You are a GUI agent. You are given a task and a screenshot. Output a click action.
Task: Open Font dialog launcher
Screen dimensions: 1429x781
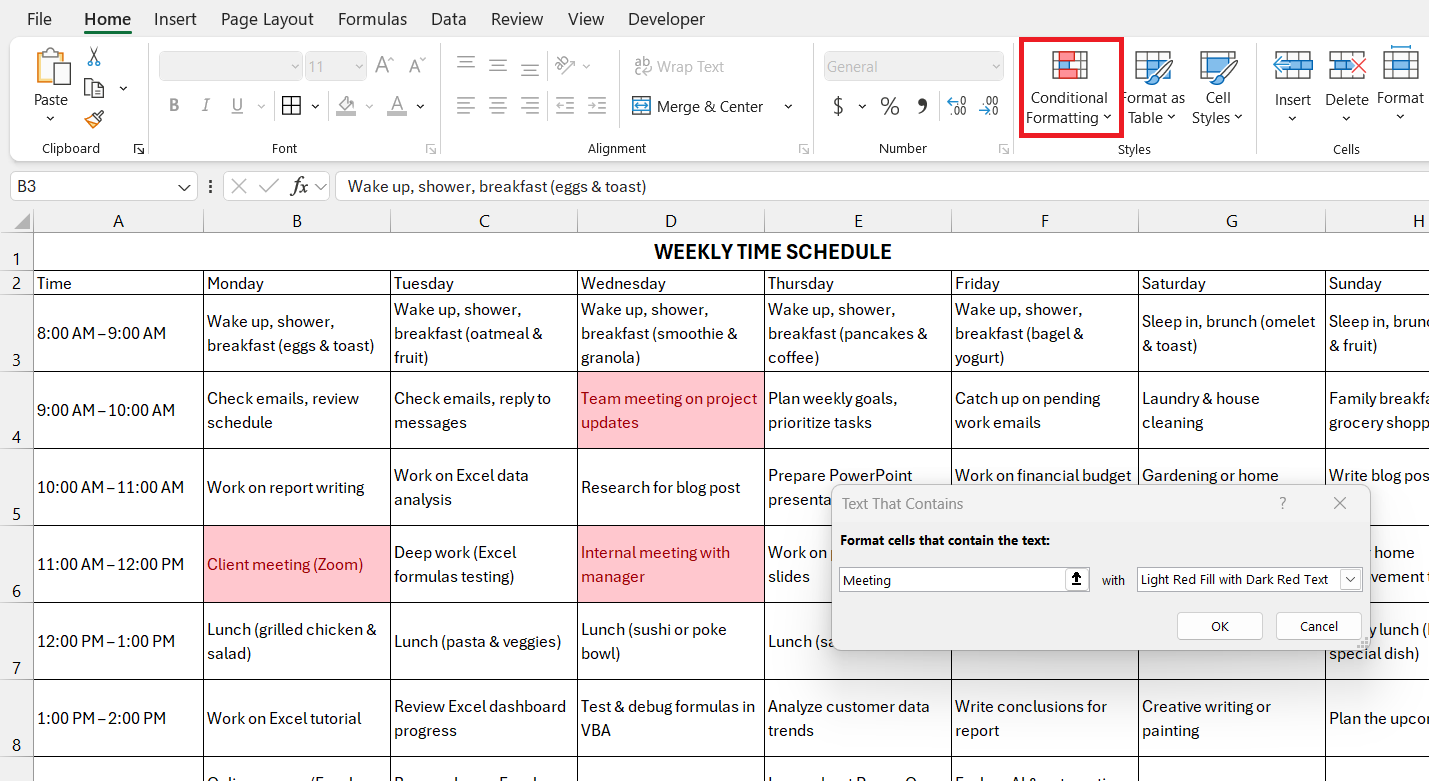click(431, 149)
